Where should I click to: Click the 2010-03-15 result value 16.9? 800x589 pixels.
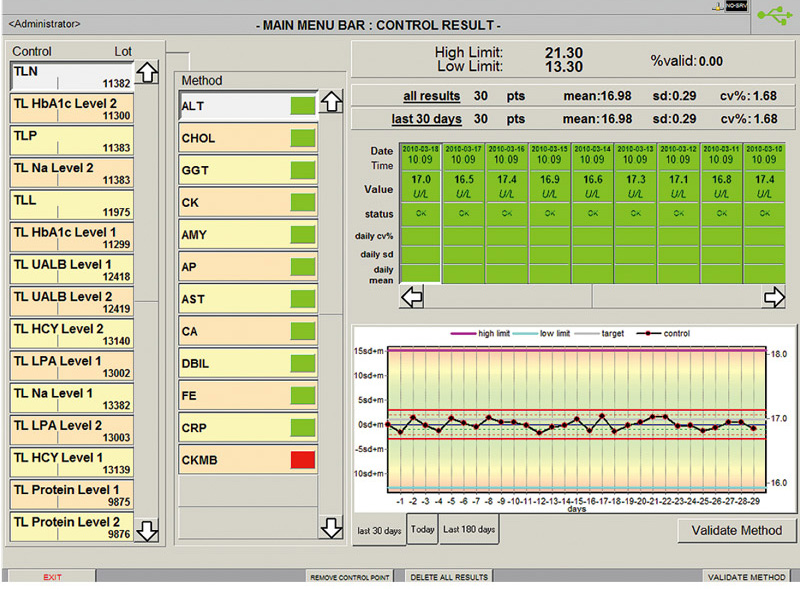pyautogui.click(x=549, y=180)
